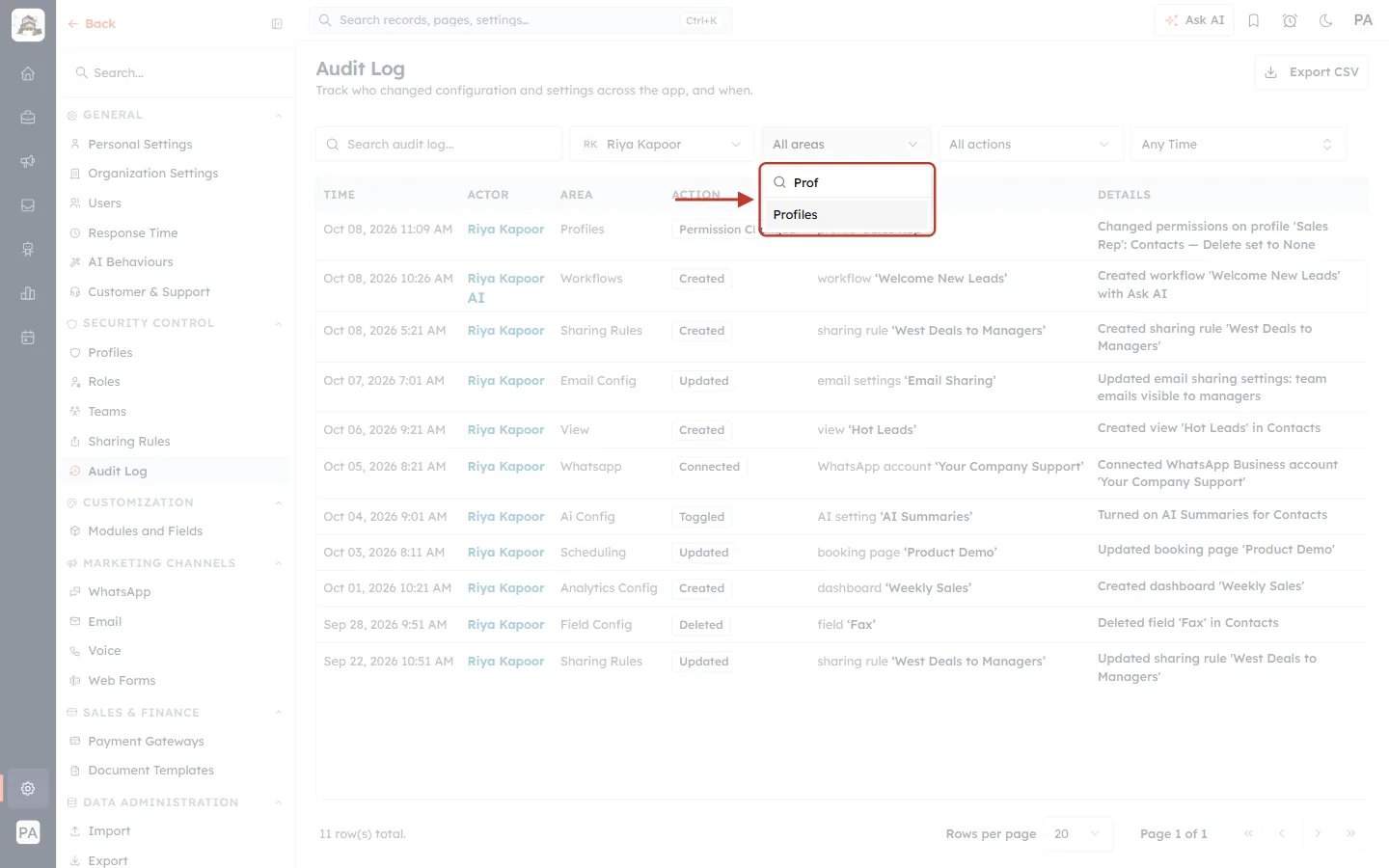Click the bookmark icon in top bar
The height and width of the screenshot is (868, 1389).
coord(1254,20)
